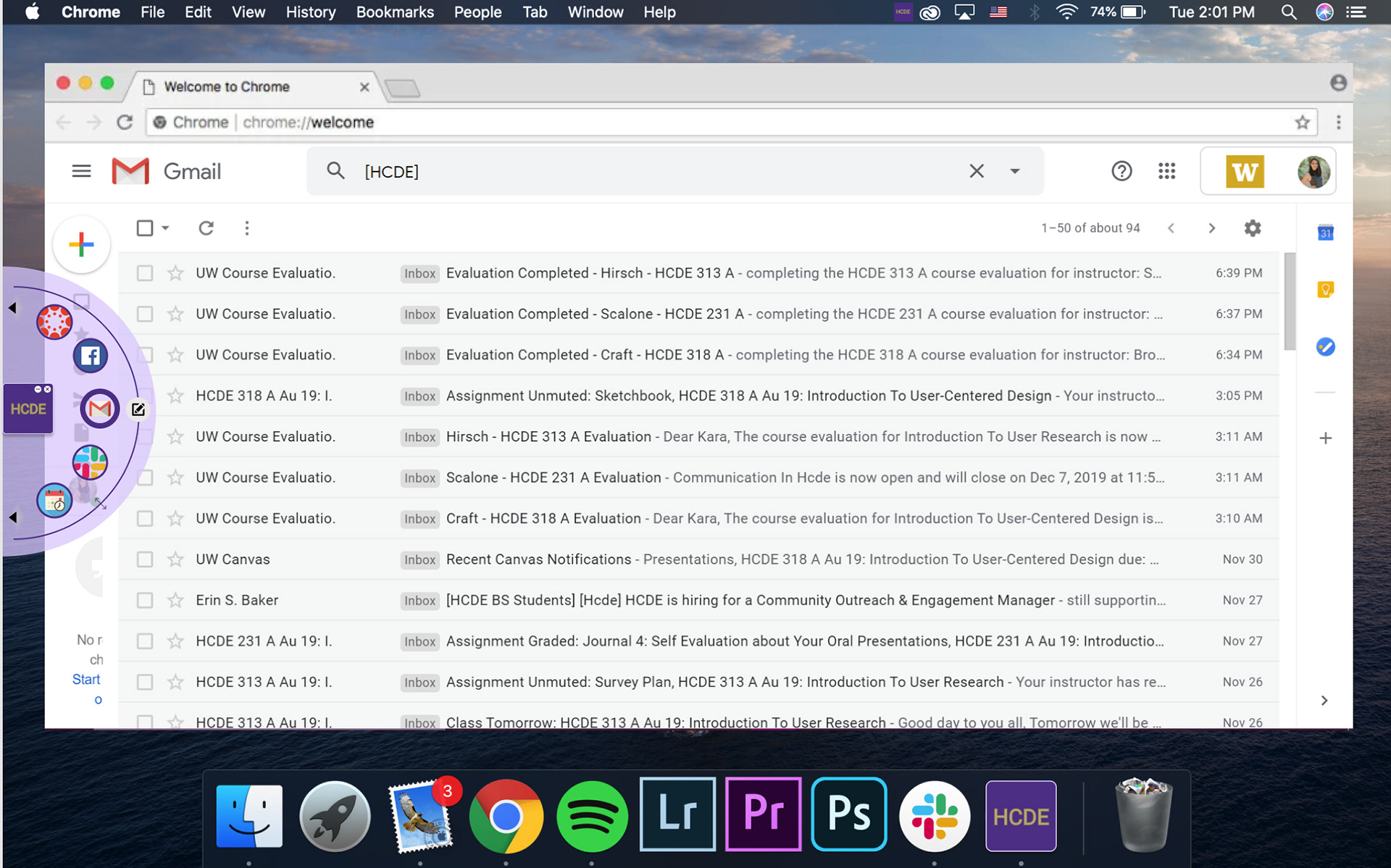Click the edit pencil icon beside launcher Gmail
1391x868 pixels.
click(x=138, y=410)
